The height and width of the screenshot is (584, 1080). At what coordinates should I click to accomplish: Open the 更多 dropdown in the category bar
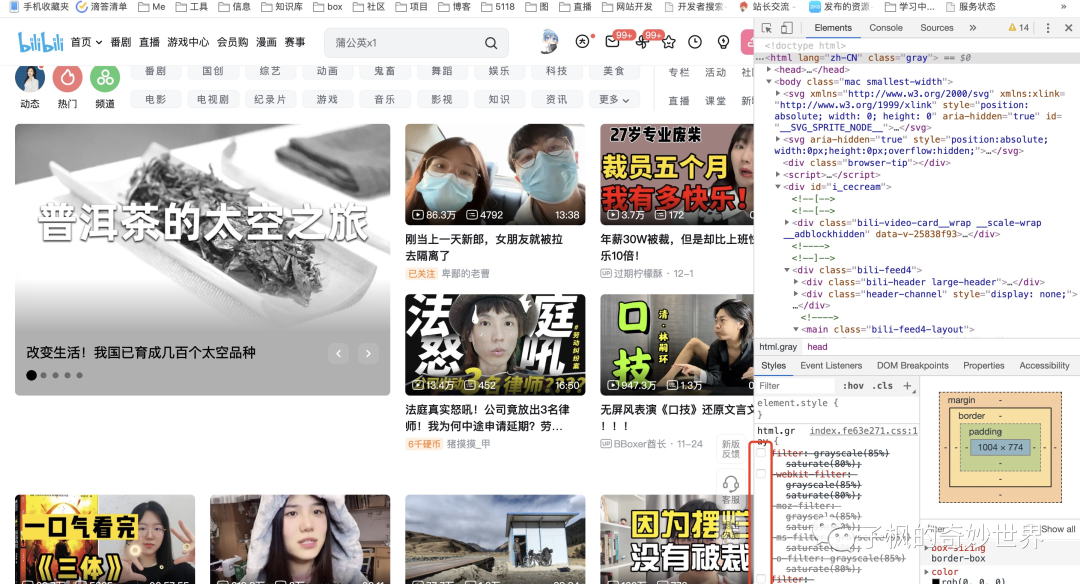coord(614,99)
